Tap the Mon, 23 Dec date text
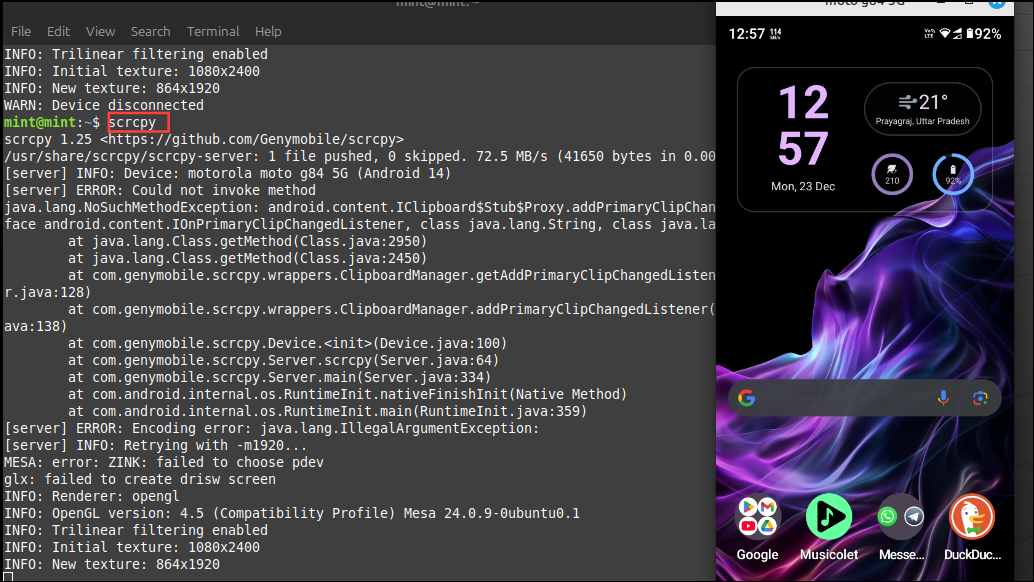Viewport: 1034px width, 582px height. (x=803, y=186)
